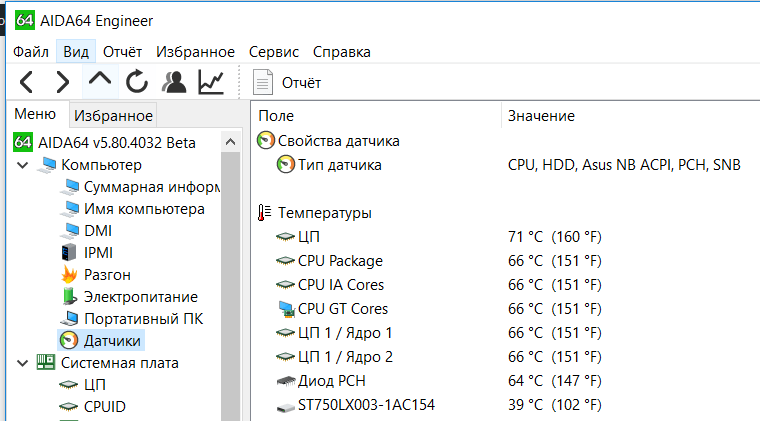Click the CPU Package chip icon
This screenshot has height=421, width=760.
tap(285, 261)
